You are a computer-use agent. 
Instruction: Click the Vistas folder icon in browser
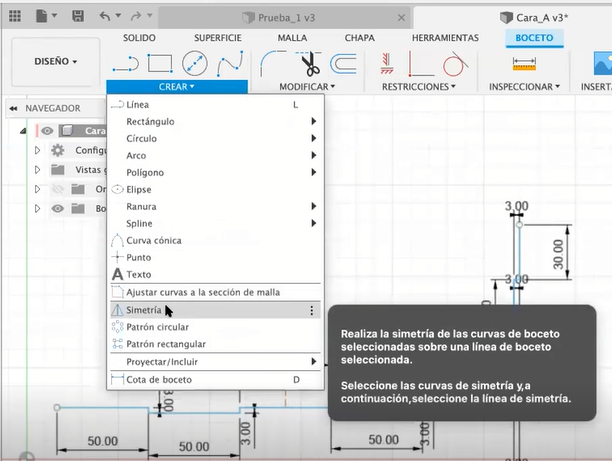pos(58,170)
